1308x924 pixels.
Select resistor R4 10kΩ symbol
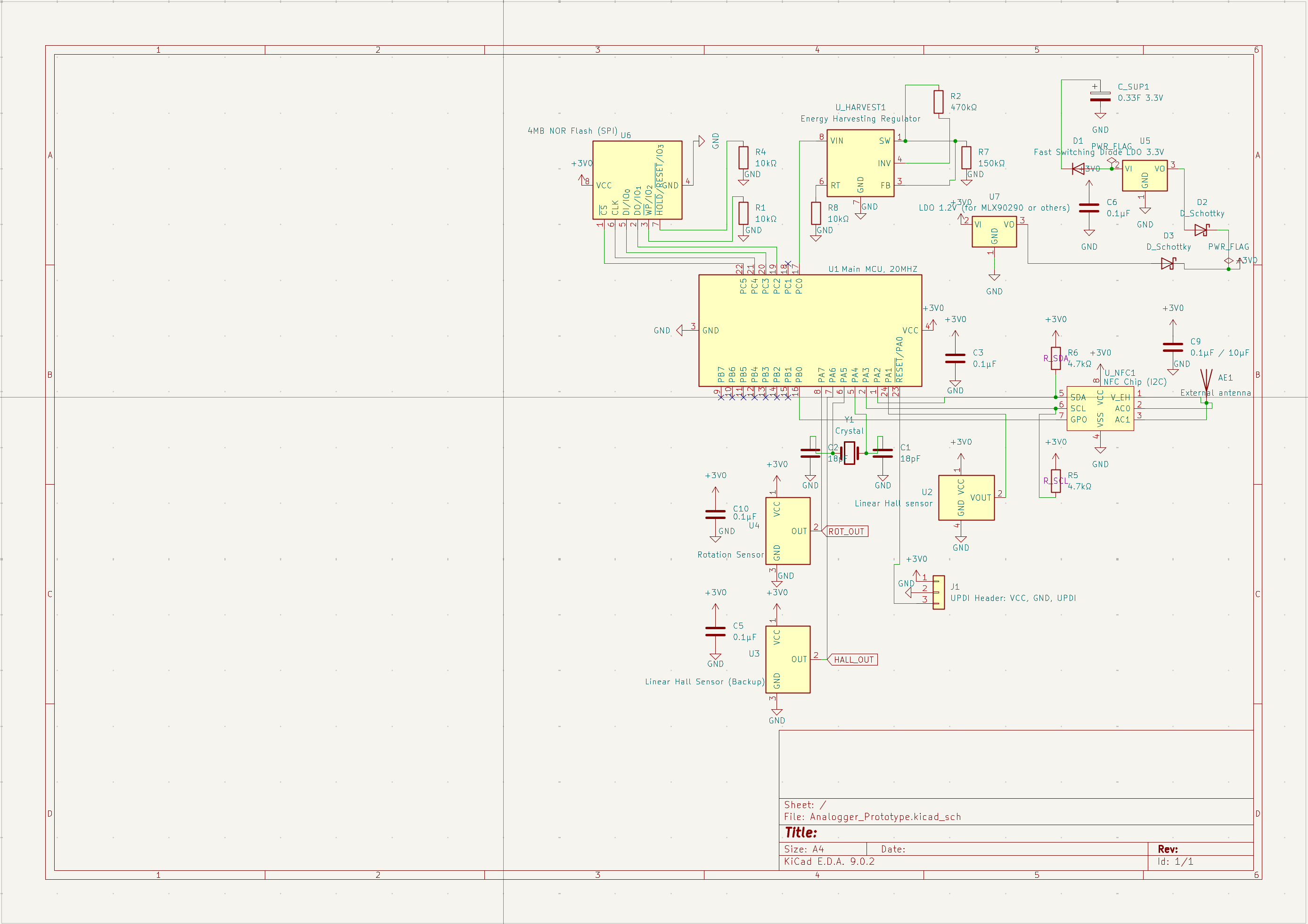click(744, 158)
